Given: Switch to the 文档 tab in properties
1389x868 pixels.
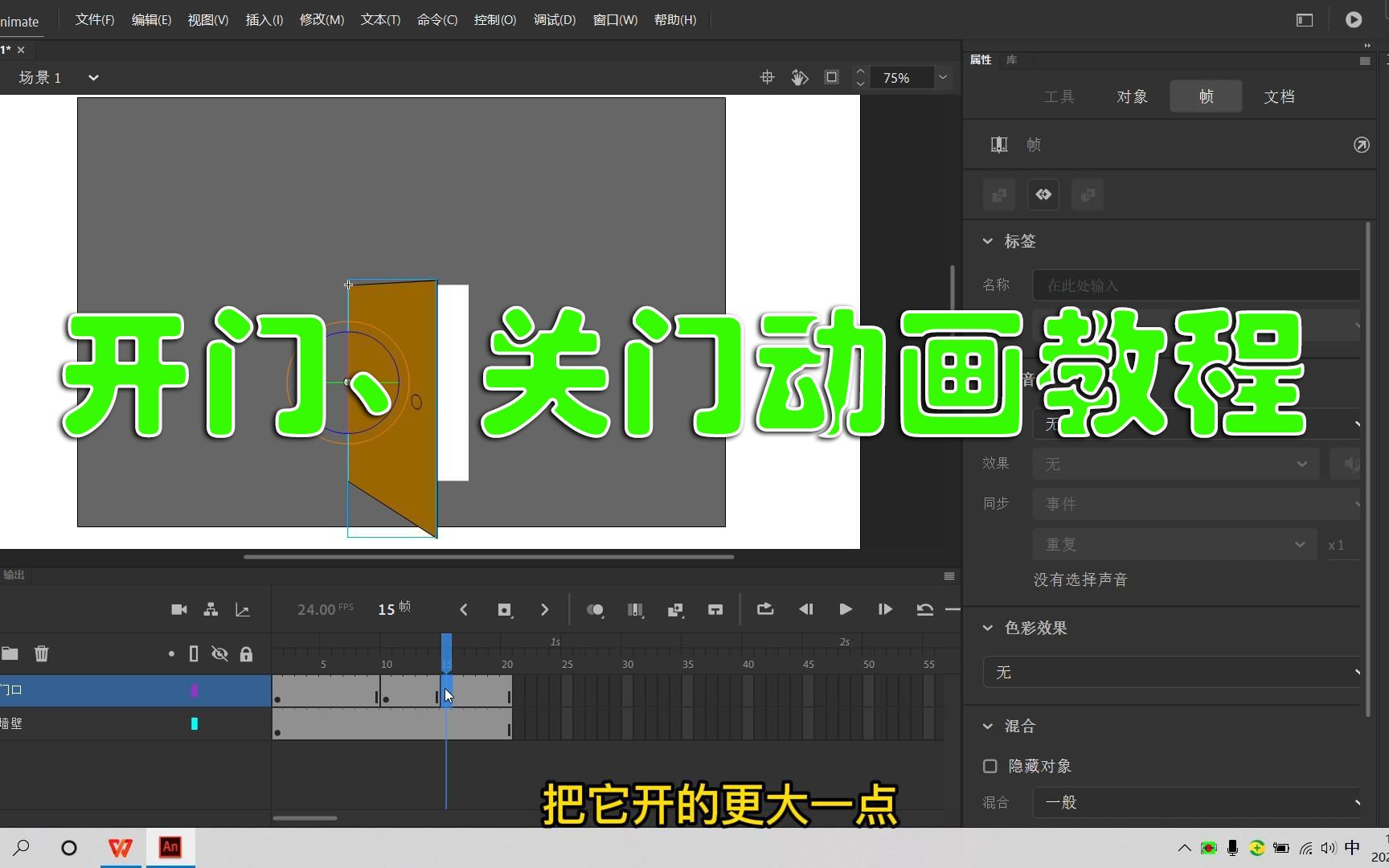Looking at the screenshot, I should 1279,96.
